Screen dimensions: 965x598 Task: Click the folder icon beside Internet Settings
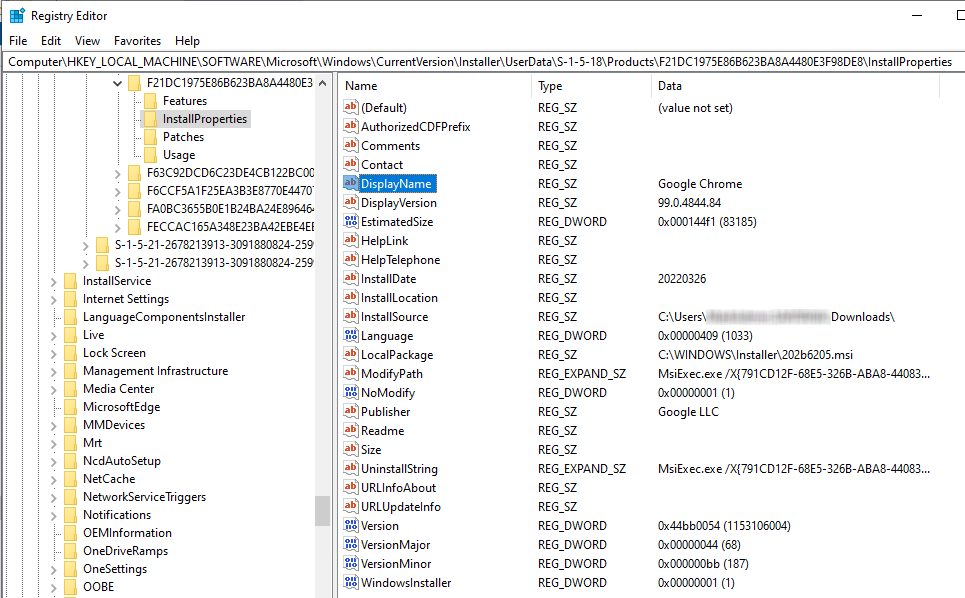point(69,299)
